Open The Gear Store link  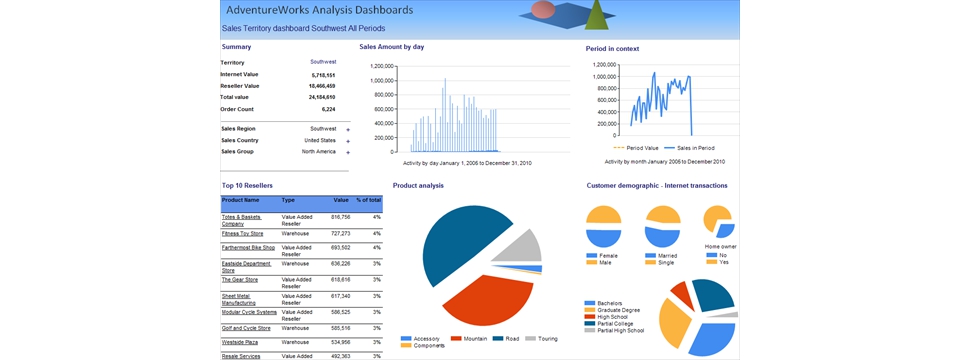239,279
